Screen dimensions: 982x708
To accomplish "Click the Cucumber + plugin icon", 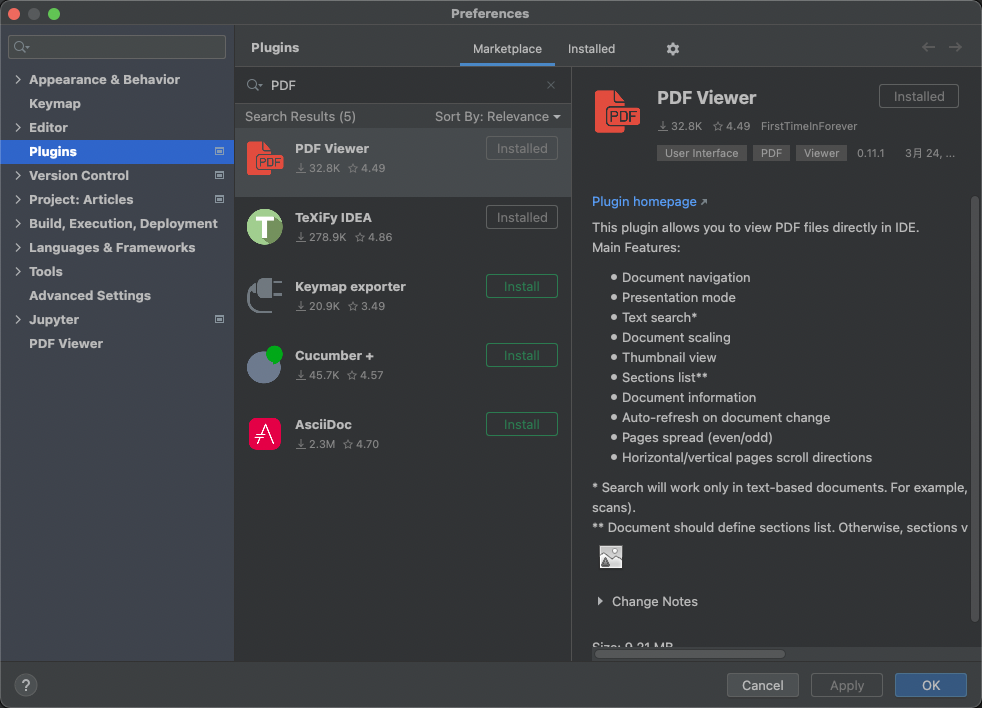I will (x=265, y=365).
